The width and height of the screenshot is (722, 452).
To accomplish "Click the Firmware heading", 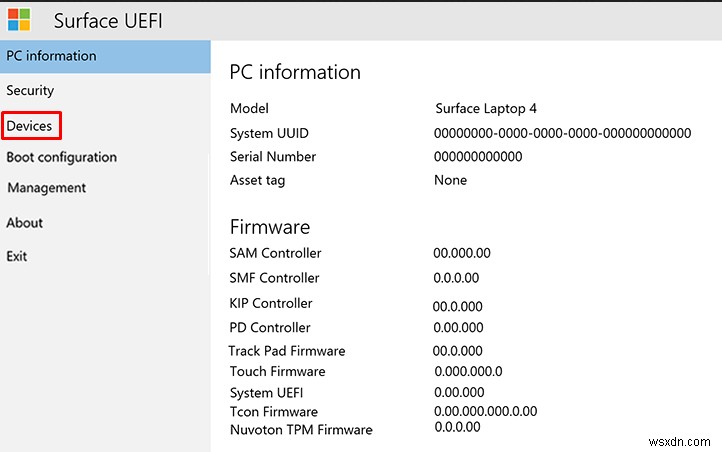I will pos(270,227).
